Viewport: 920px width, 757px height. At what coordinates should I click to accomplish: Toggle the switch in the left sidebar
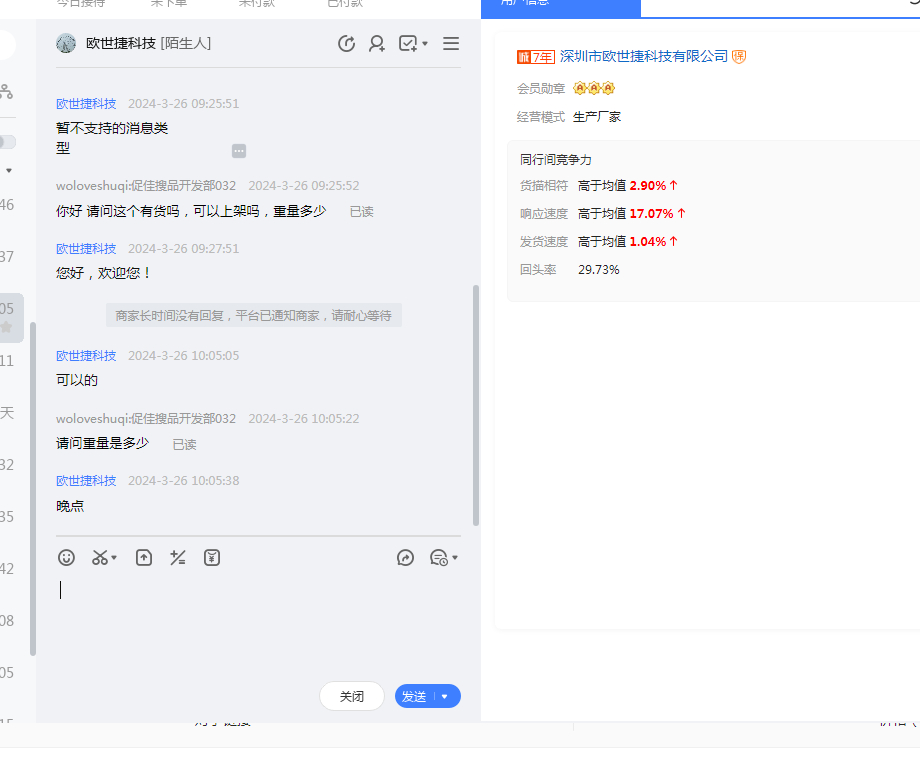click(x=6, y=142)
